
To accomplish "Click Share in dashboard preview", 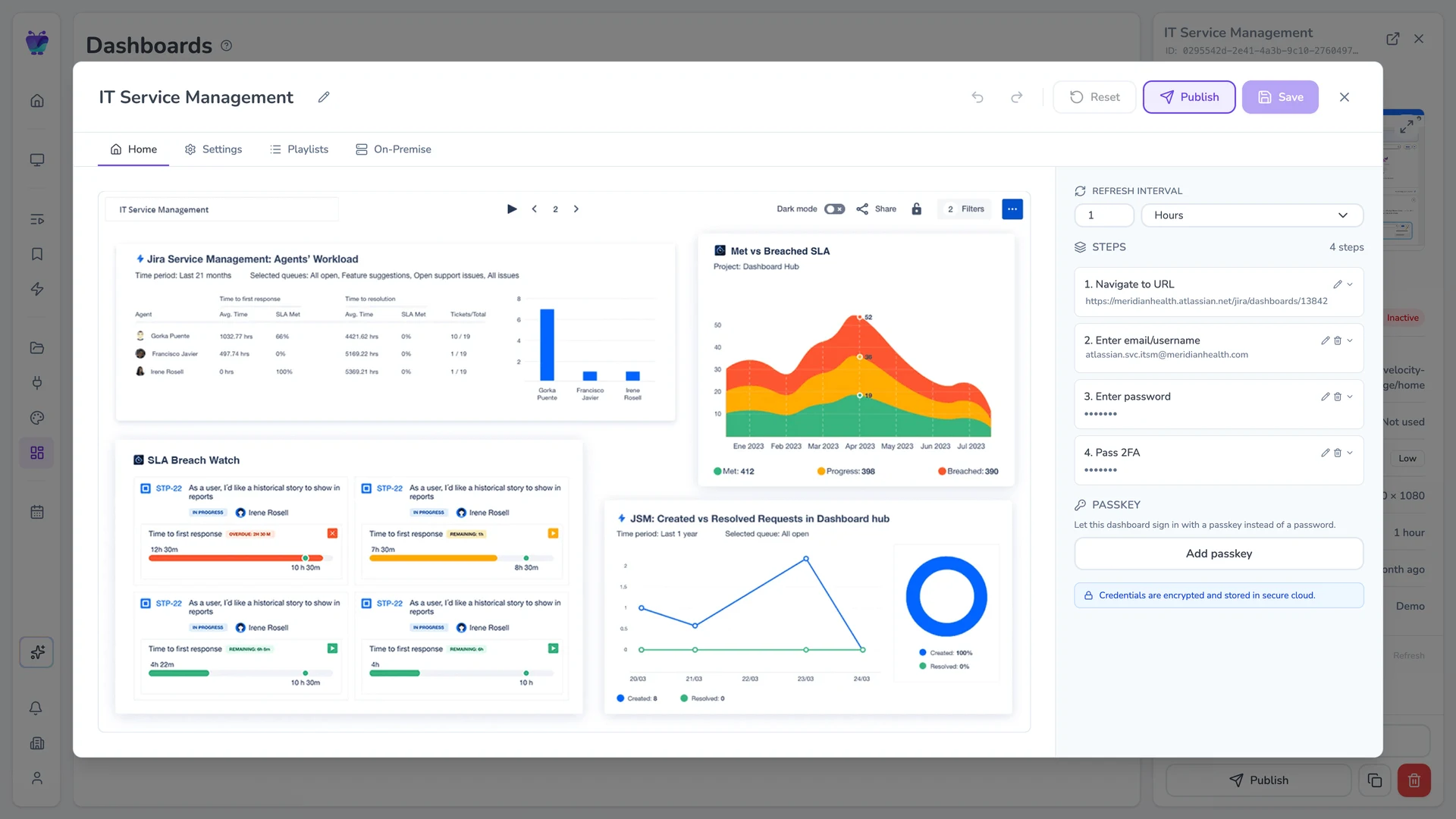I will pyautogui.click(x=877, y=209).
